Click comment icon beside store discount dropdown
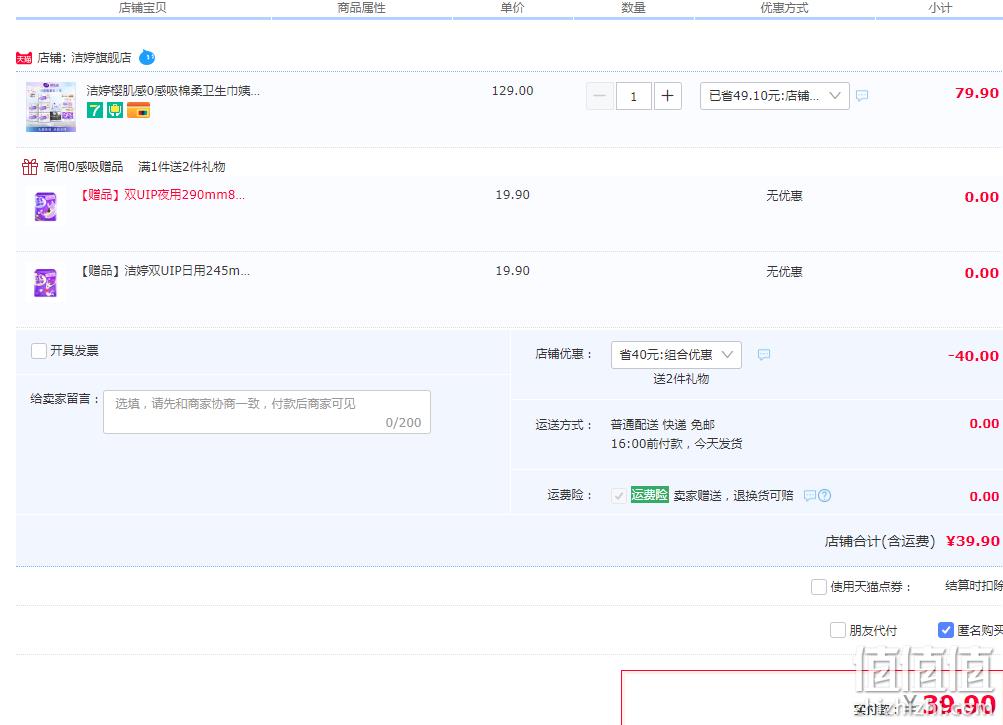 764,355
